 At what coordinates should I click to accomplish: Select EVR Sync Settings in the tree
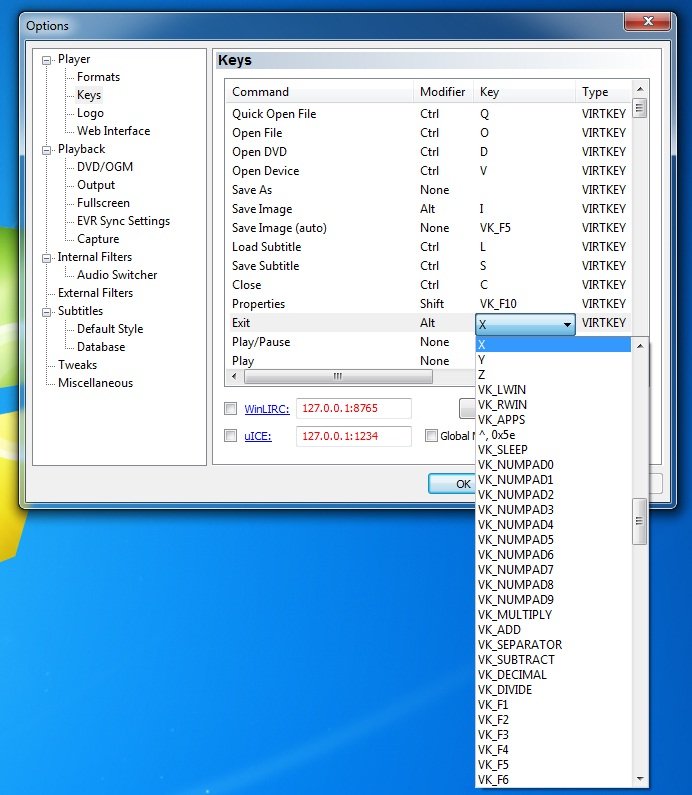point(123,221)
